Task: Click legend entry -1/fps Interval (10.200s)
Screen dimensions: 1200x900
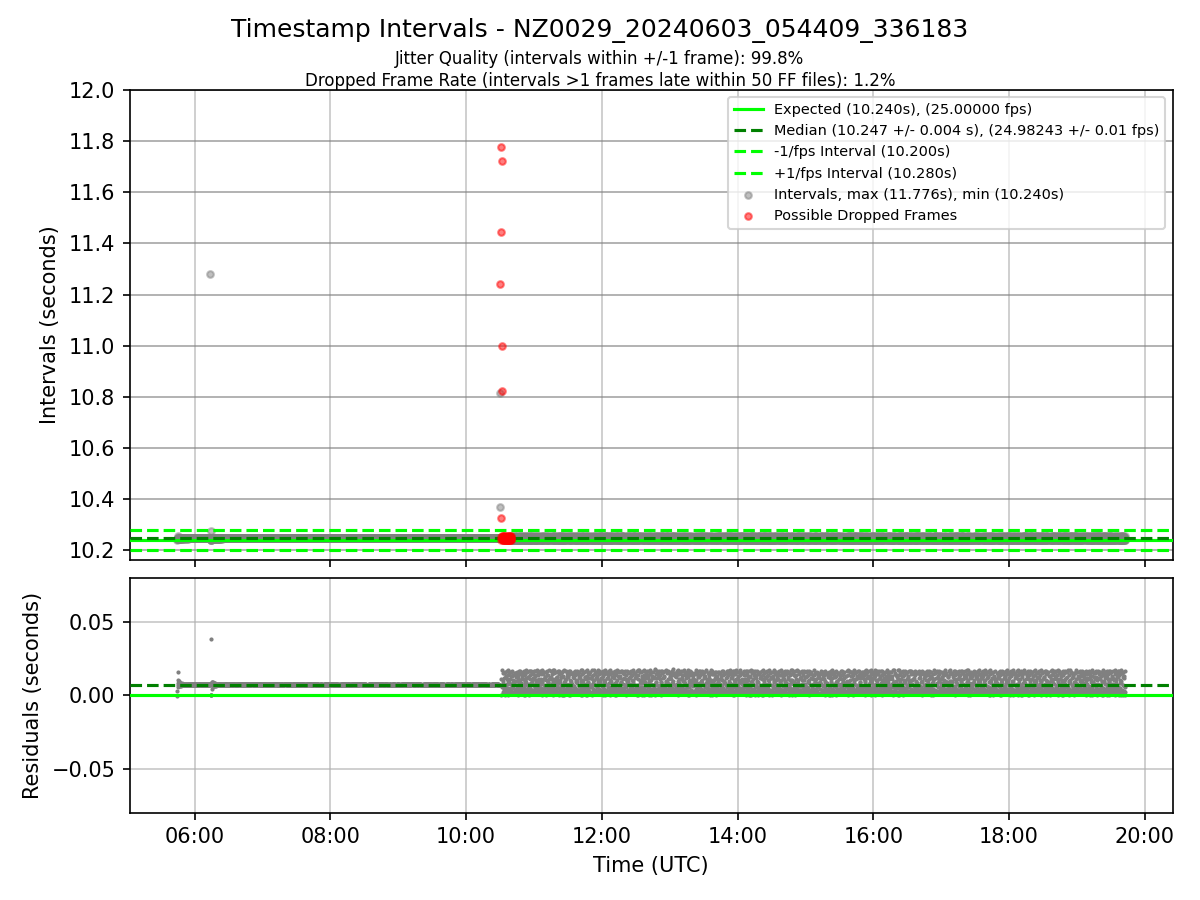Action: pos(862,151)
